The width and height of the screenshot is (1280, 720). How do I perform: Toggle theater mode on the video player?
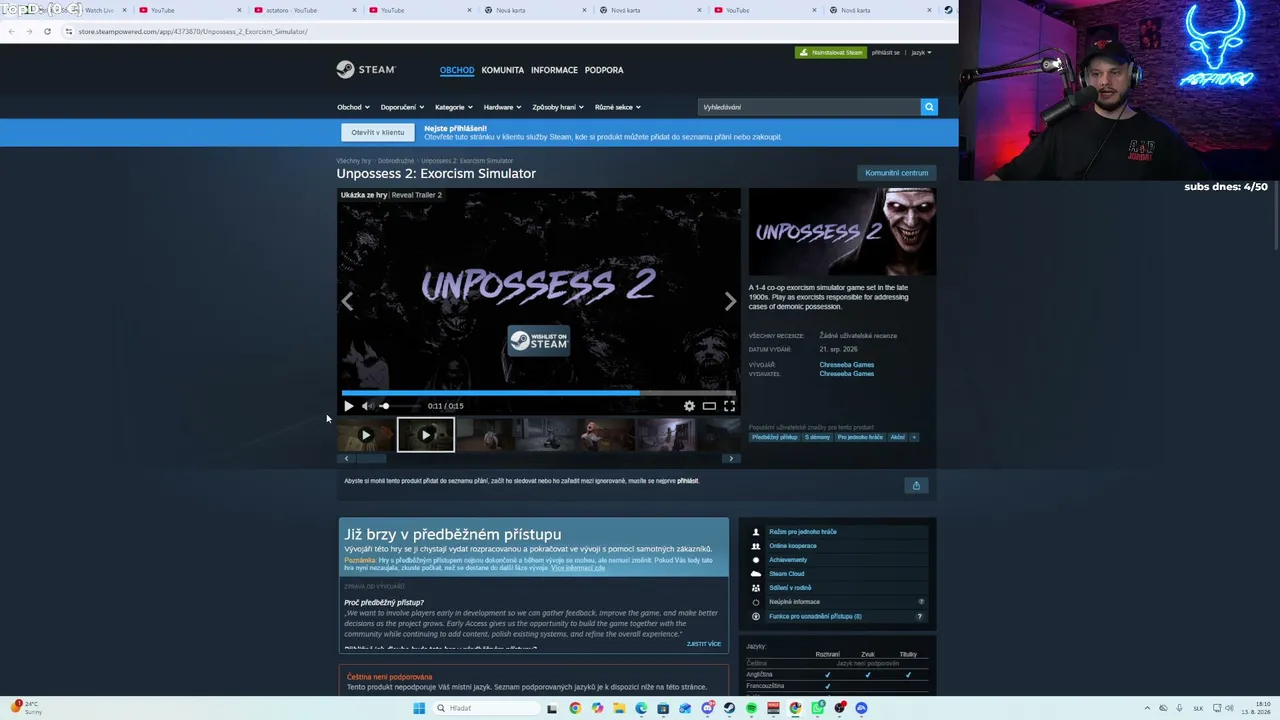point(709,406)
